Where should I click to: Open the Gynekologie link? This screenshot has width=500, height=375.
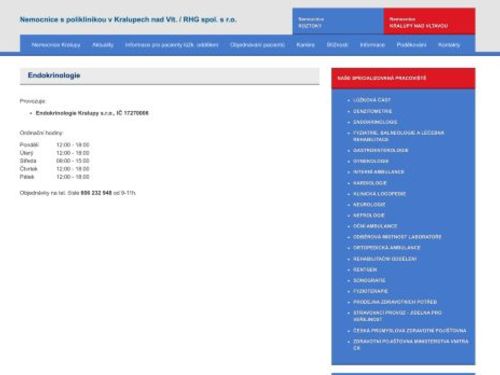(x=371, y=161)
